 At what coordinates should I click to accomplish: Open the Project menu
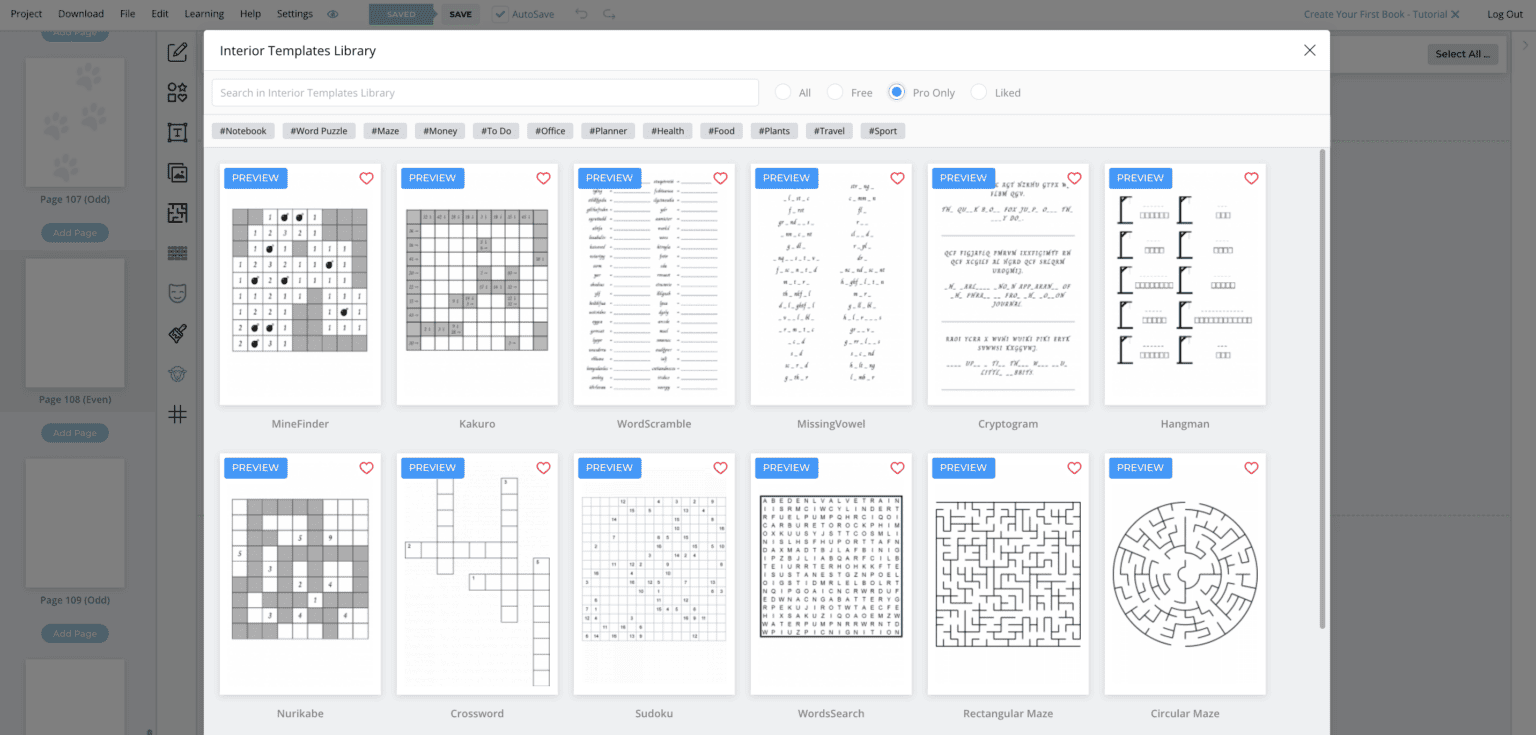coord(26,14)
